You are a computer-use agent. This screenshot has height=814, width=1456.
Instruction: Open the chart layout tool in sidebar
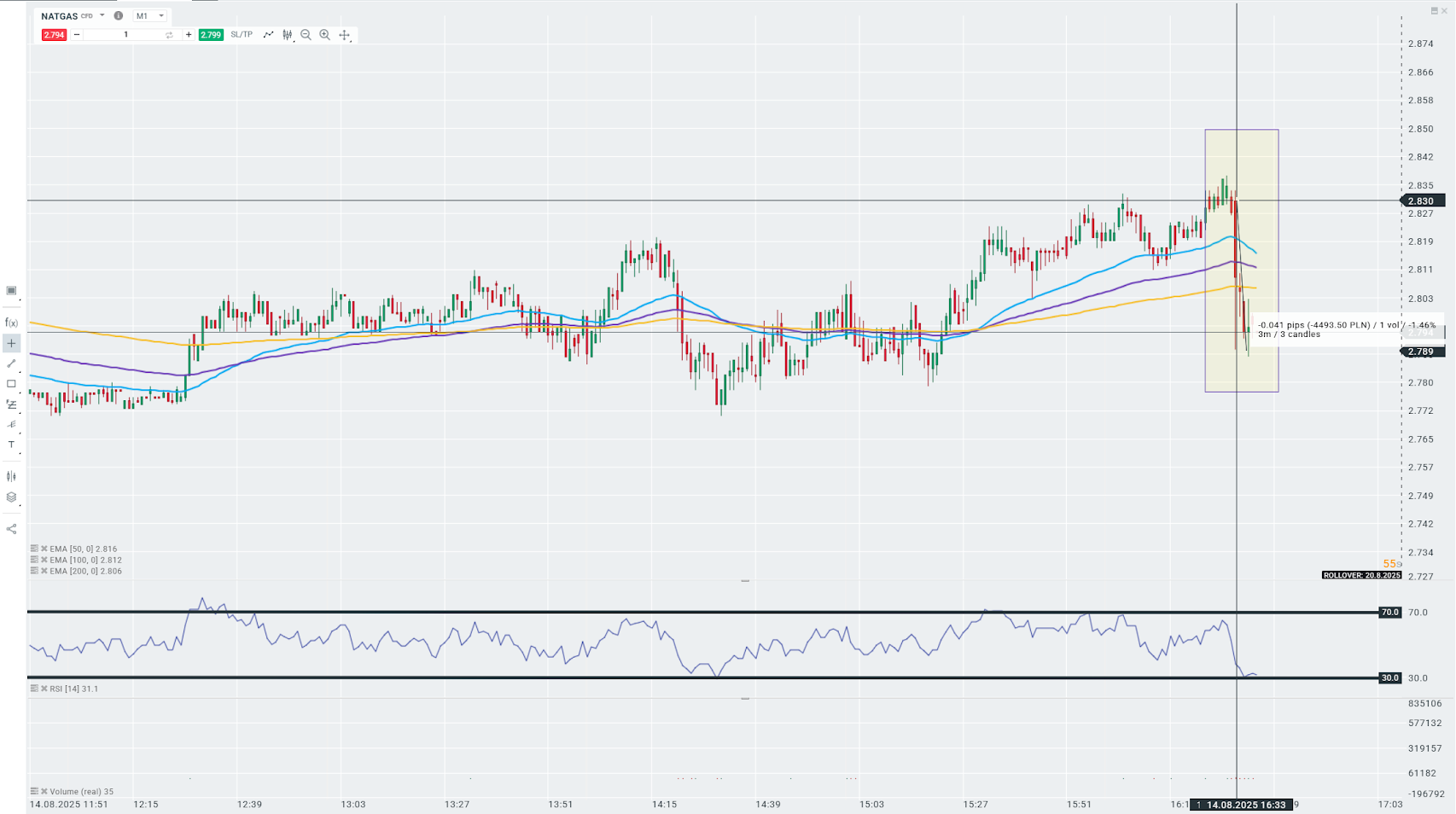[x=11, y=291]
